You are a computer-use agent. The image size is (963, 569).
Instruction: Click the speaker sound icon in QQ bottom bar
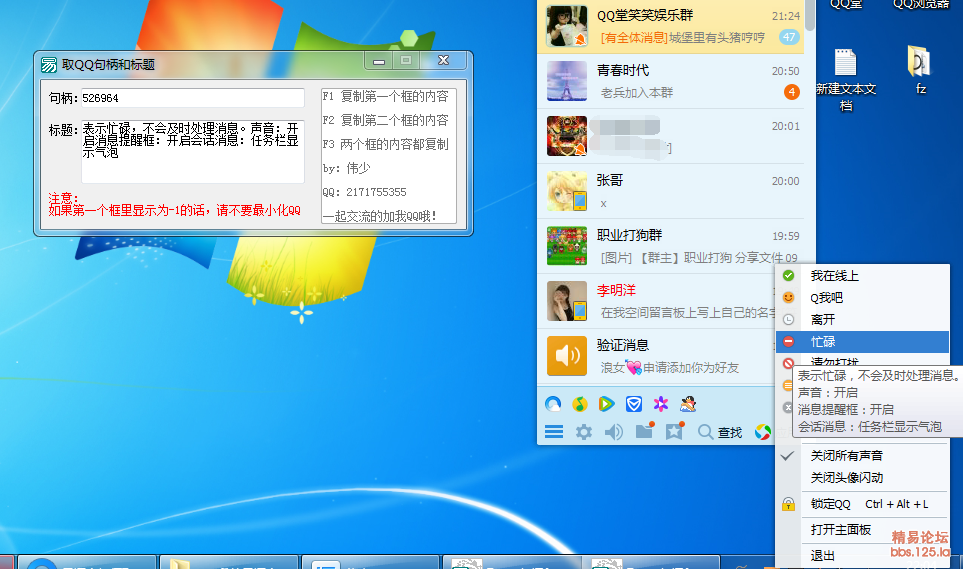614,432
